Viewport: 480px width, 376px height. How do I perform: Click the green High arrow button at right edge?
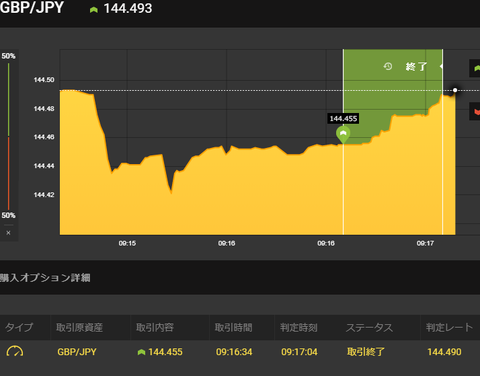[x=475, y=68]
